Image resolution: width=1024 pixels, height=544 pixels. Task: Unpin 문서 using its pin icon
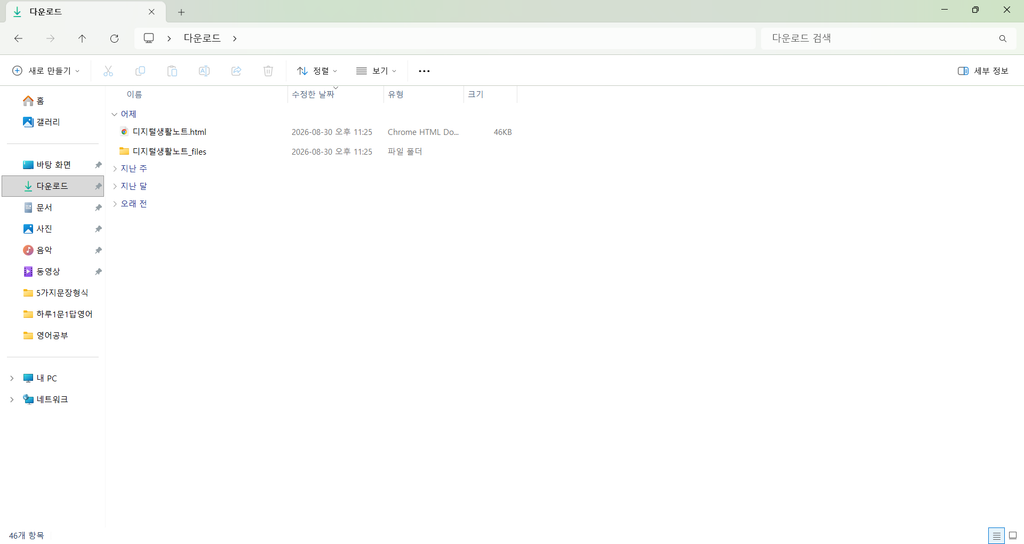coord(98,208)
